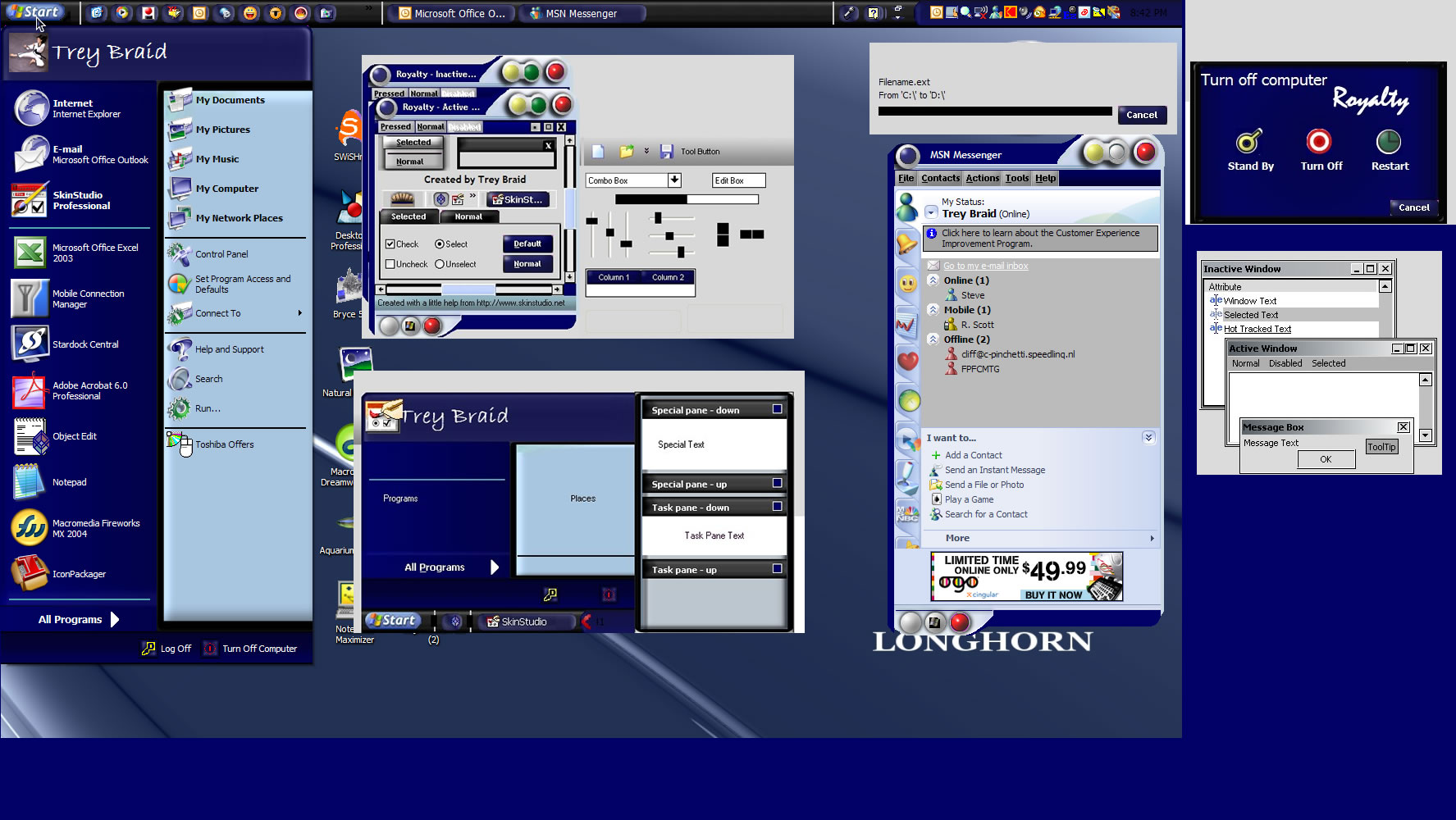Tick the Uncheck checkbox
Image resolution: width=1456 pixels, height=820 pixels.
pos(390,264)
